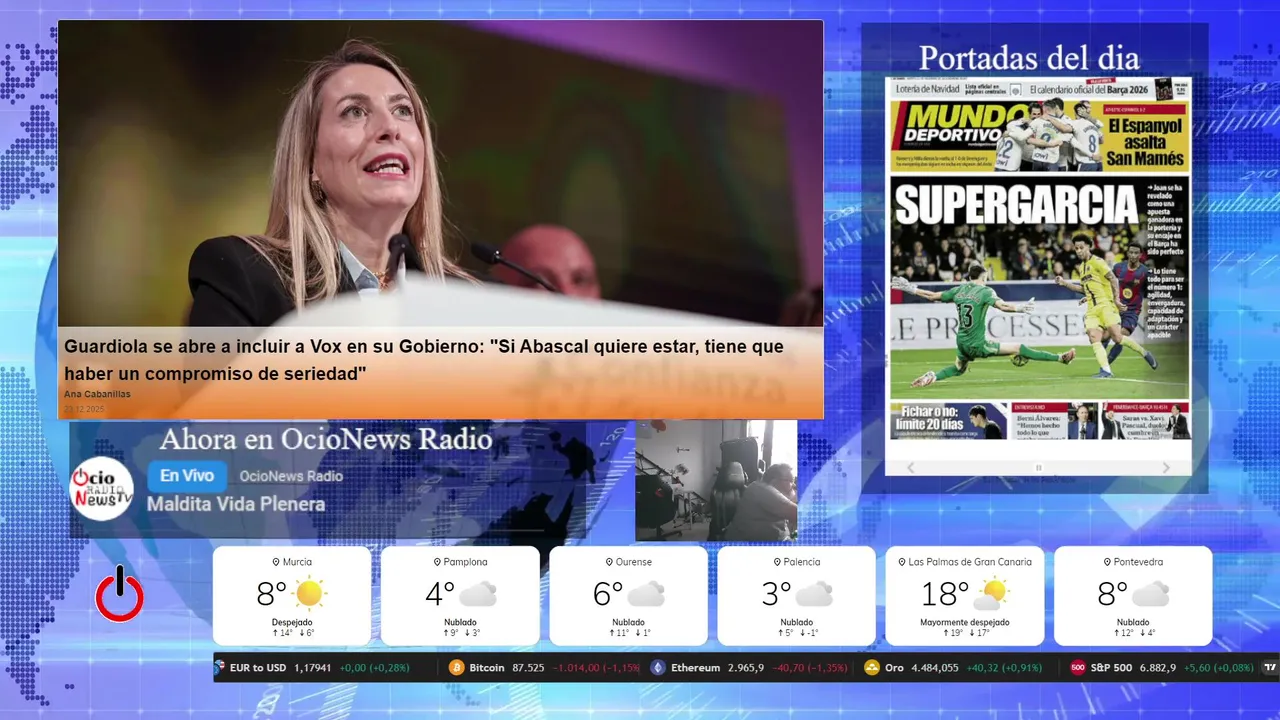The width and height of the screenshot is (1280, 720).
Task: Click the Maldita Vida Plenera show title
Action: click(x=236, y=504)
